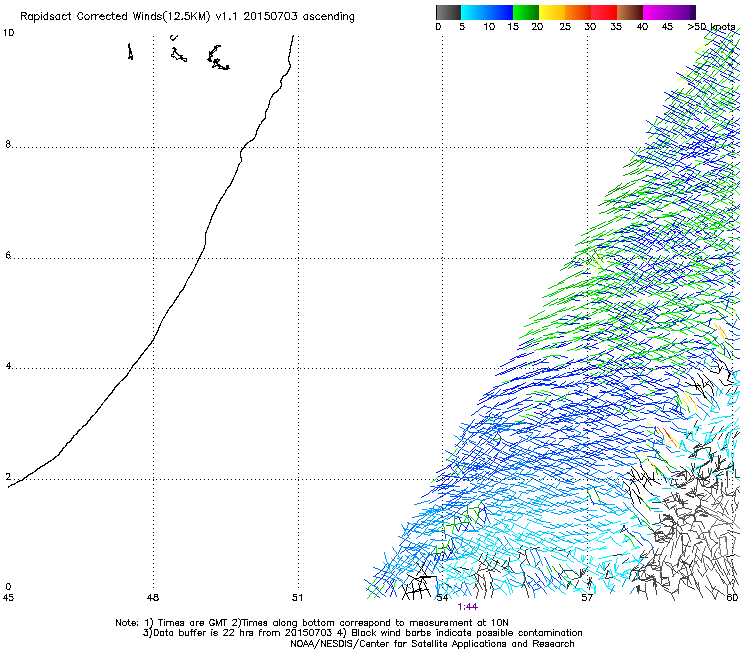Click the small island outline west of 48E
The height and width of the screenshot is (650, 740).
pyautogui.click(x=130, y=51)
